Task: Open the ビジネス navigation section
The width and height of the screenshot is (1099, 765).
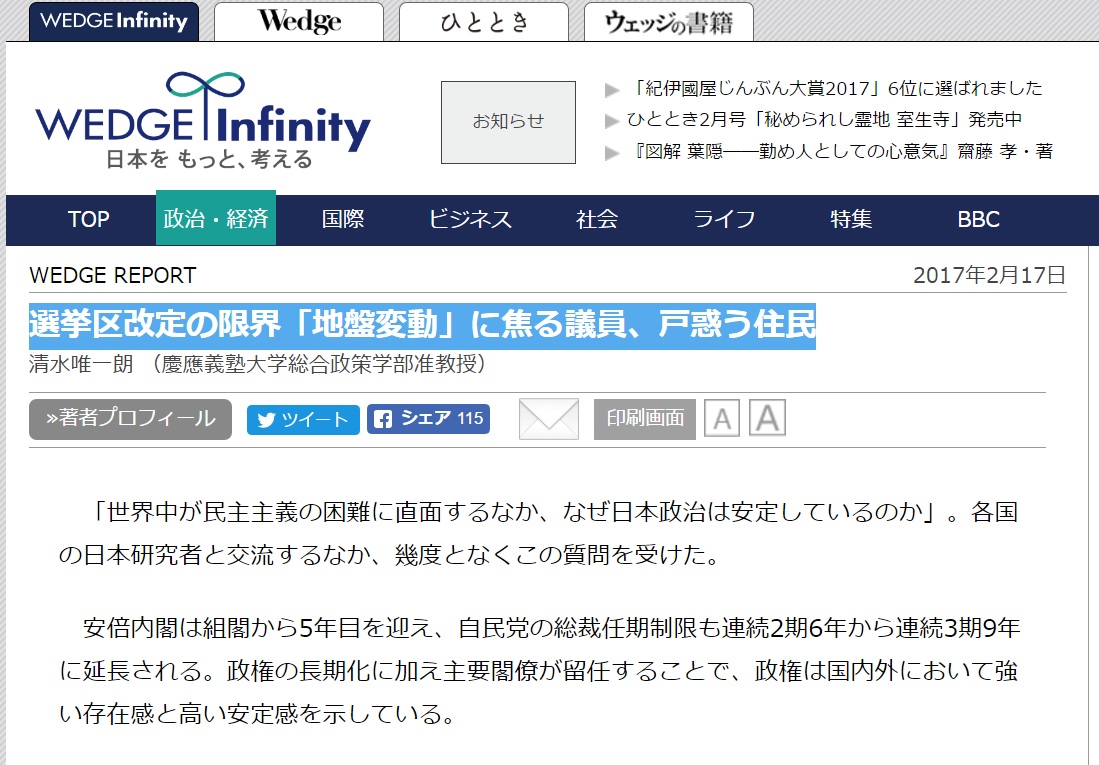Action: pyautogui.click(x=470, y=219)
